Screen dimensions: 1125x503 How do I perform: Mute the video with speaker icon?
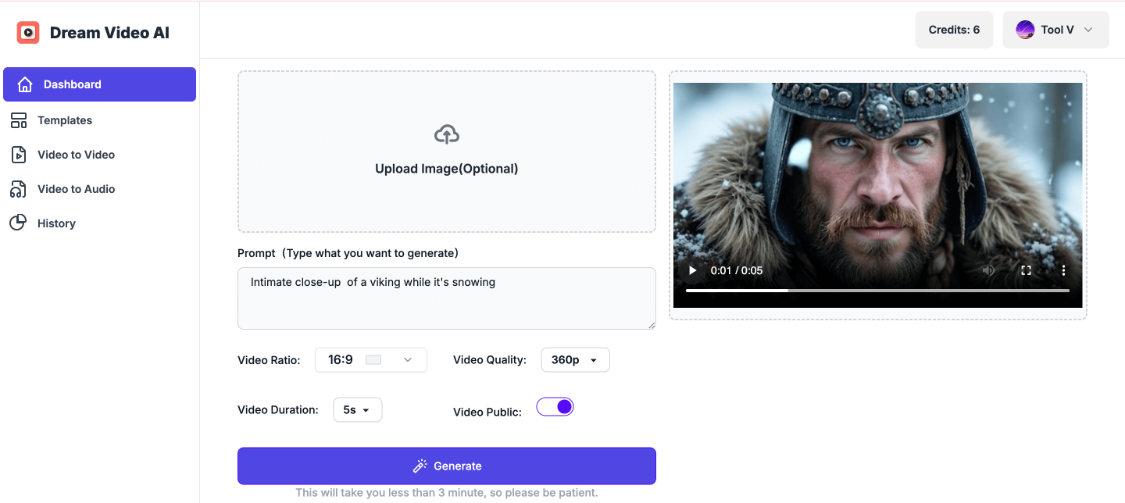pos(989,271)
